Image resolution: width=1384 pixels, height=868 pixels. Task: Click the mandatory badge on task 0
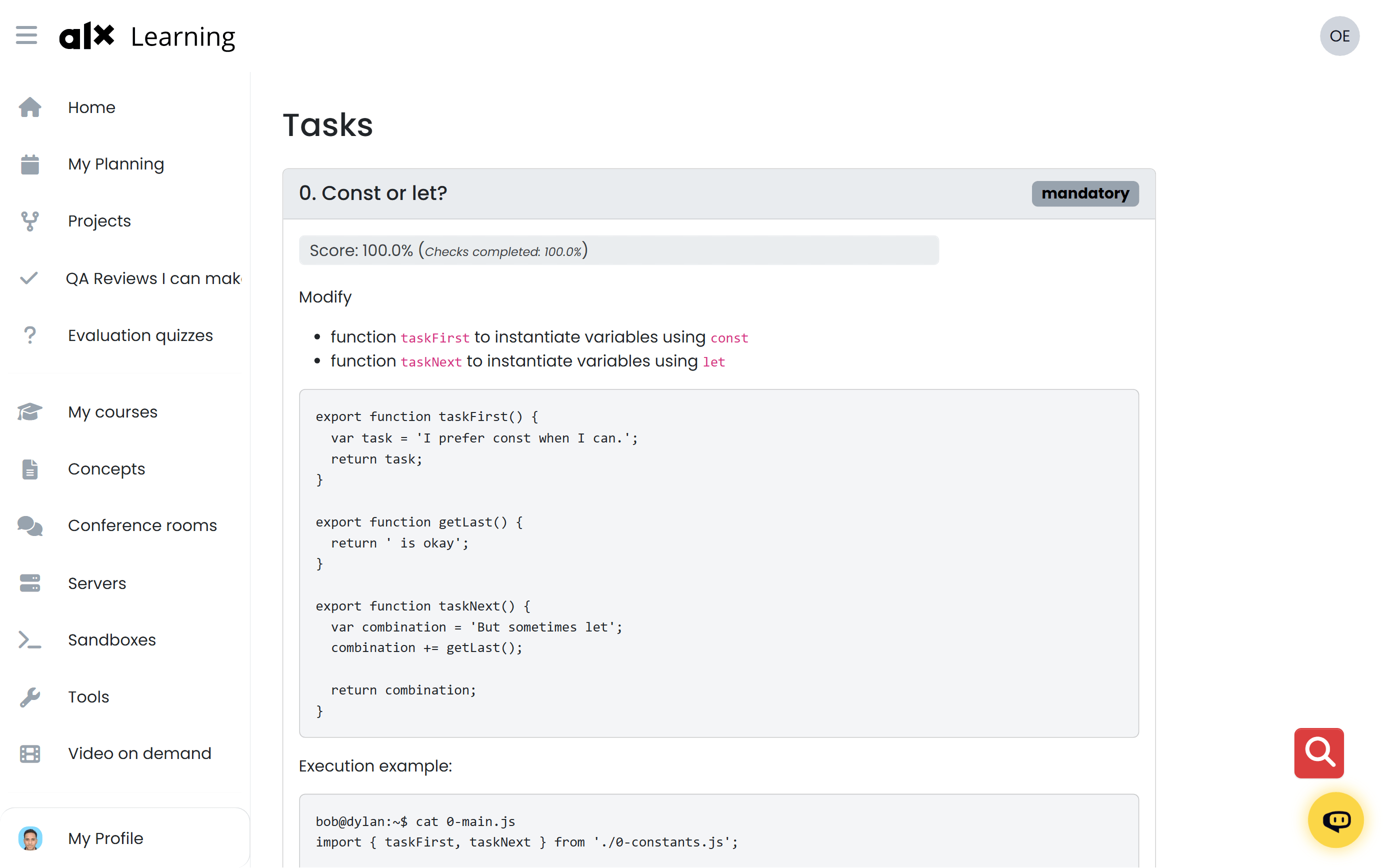pos(1084,193)
